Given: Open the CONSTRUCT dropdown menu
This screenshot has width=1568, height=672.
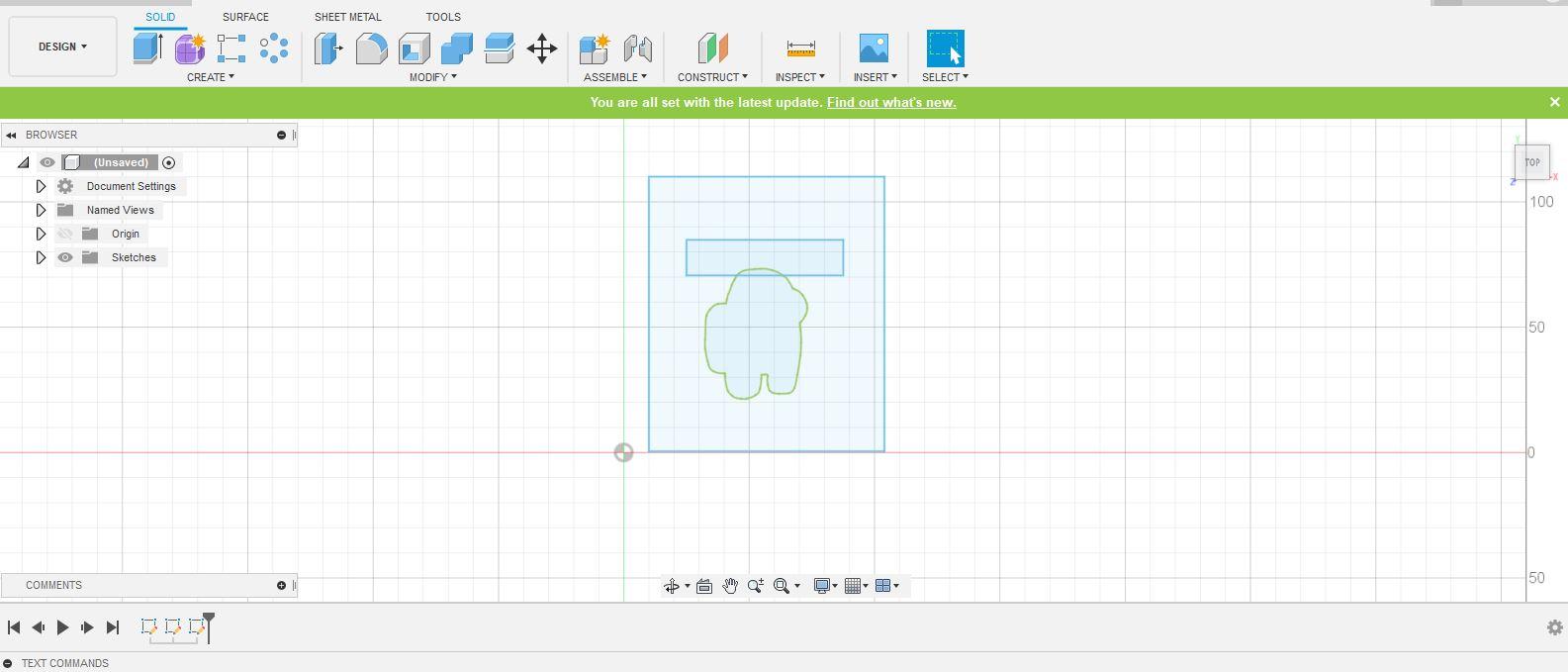Looking at the screenshot, I should 712,77.
